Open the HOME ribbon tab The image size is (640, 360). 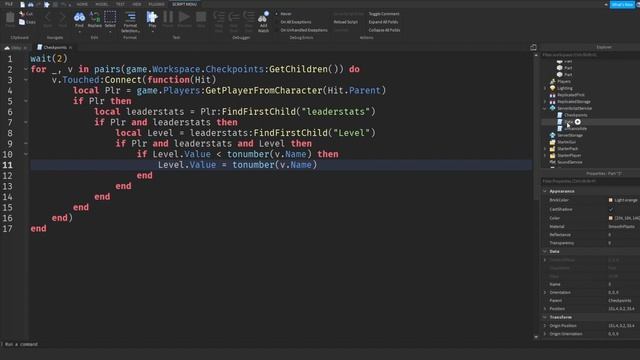click(x=82, y=4)
